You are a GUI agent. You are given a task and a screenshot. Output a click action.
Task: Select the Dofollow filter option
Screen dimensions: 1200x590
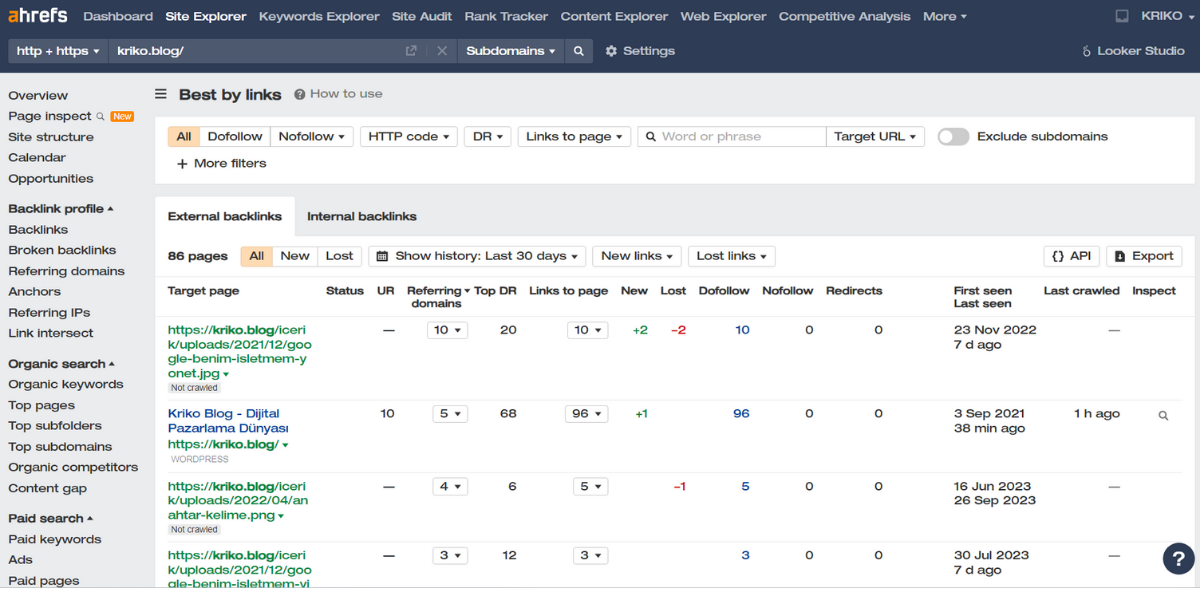[x=235, y=137]
